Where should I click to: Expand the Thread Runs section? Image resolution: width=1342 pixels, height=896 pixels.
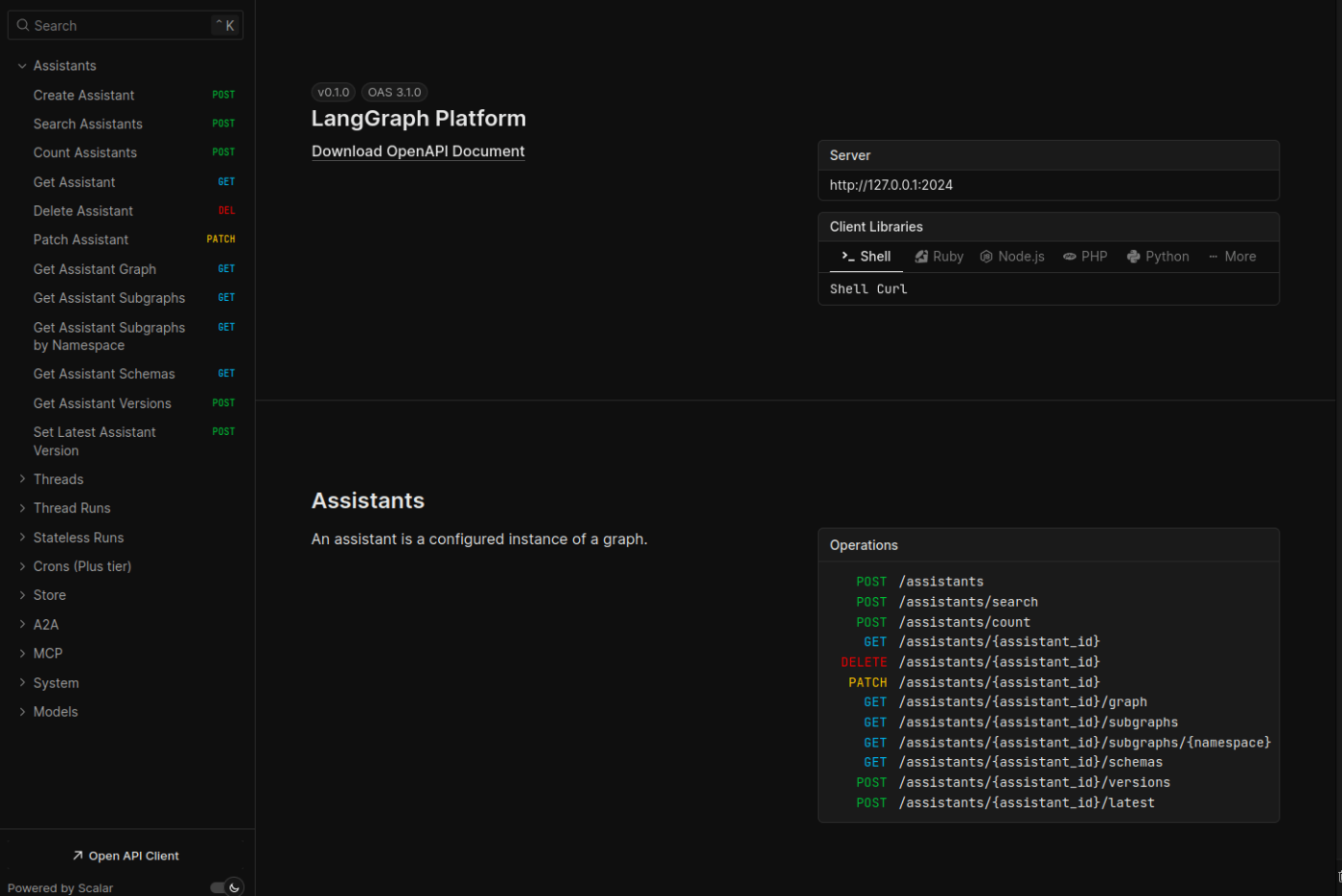[22, 508]
